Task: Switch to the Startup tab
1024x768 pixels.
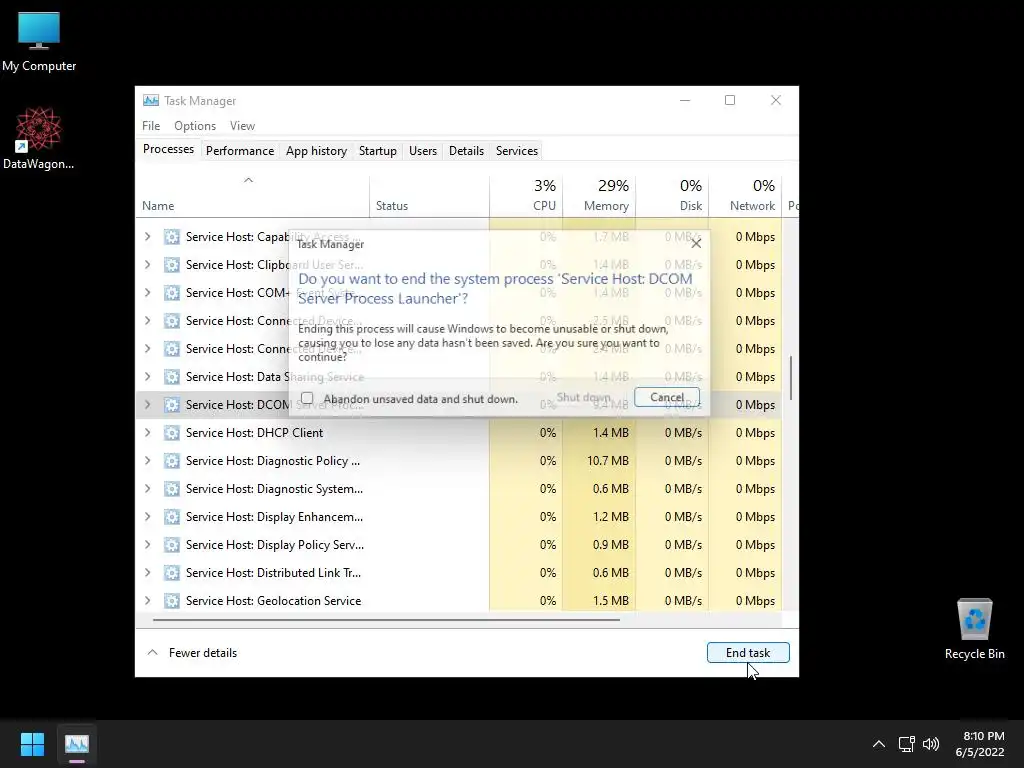Action: (377, 151)
